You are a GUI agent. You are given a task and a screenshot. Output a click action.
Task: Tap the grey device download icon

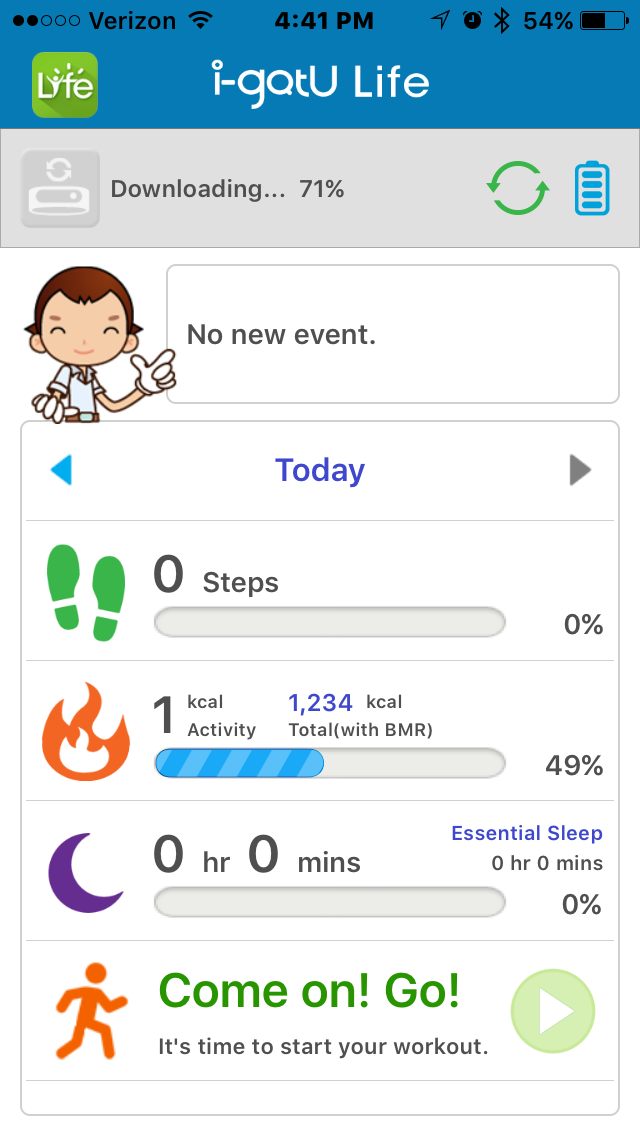(x=60, y=189)
